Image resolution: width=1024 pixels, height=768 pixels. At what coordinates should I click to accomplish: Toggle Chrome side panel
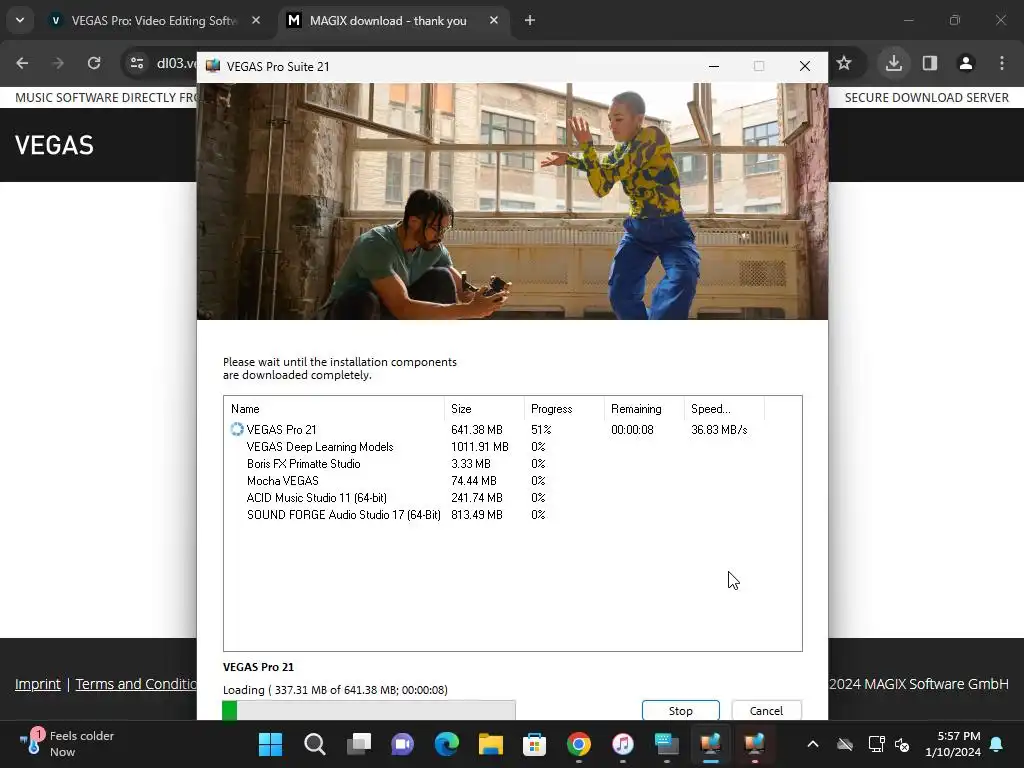pyautogui.click(x=930, y=63)
